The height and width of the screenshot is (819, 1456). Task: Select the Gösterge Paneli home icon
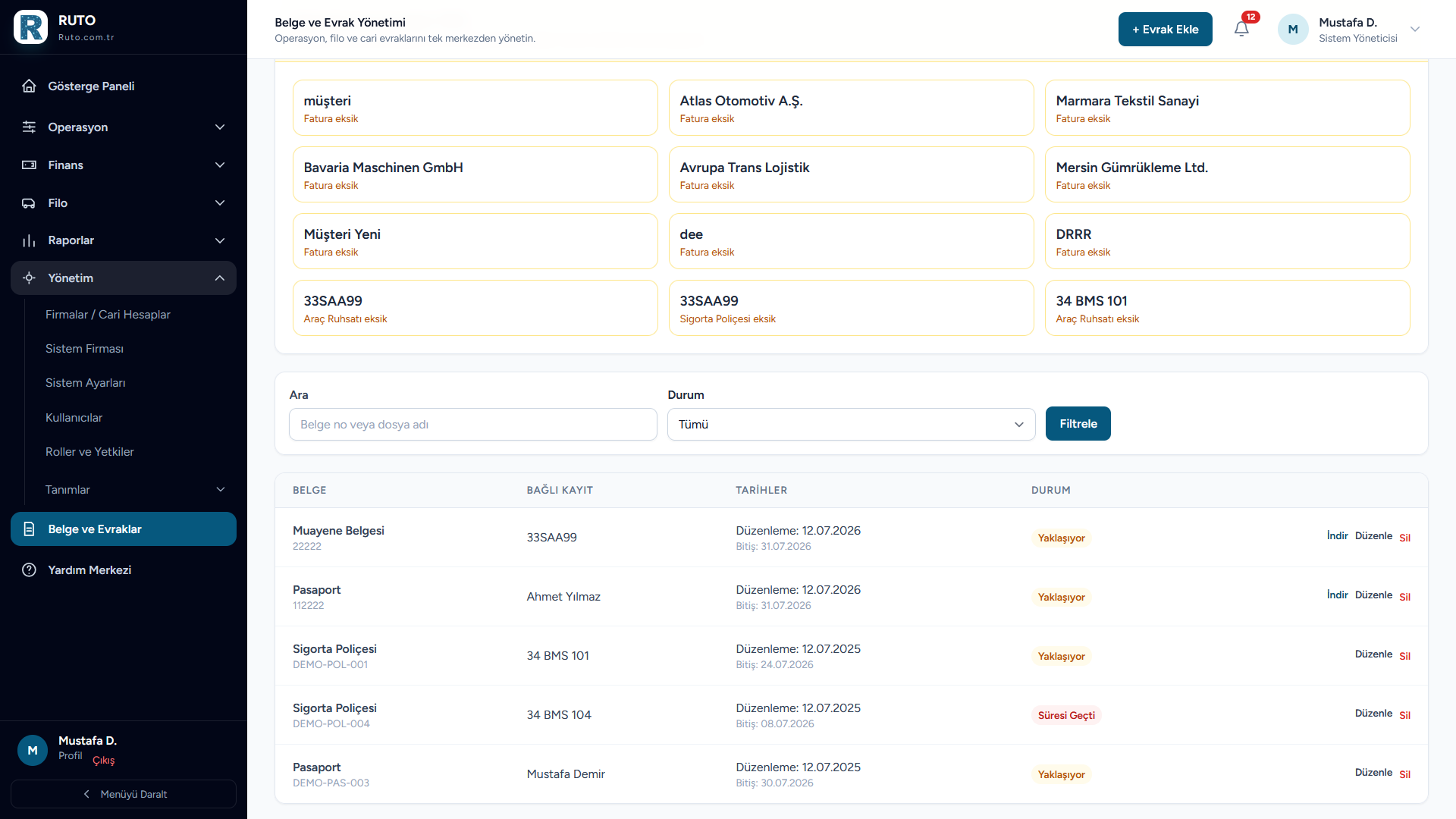(x=29, y=86)
